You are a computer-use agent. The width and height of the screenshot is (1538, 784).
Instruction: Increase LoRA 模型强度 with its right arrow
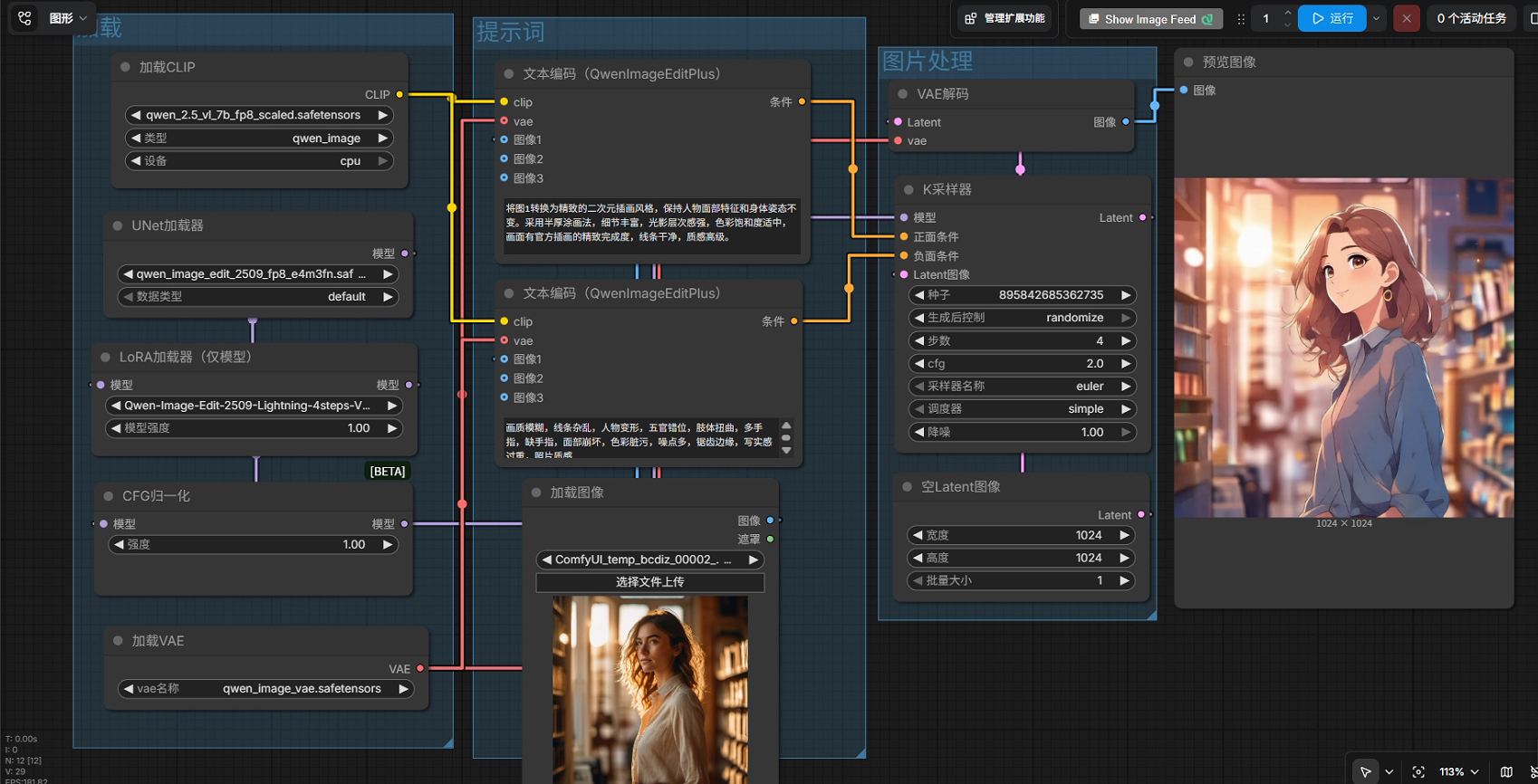pos(392,428)
